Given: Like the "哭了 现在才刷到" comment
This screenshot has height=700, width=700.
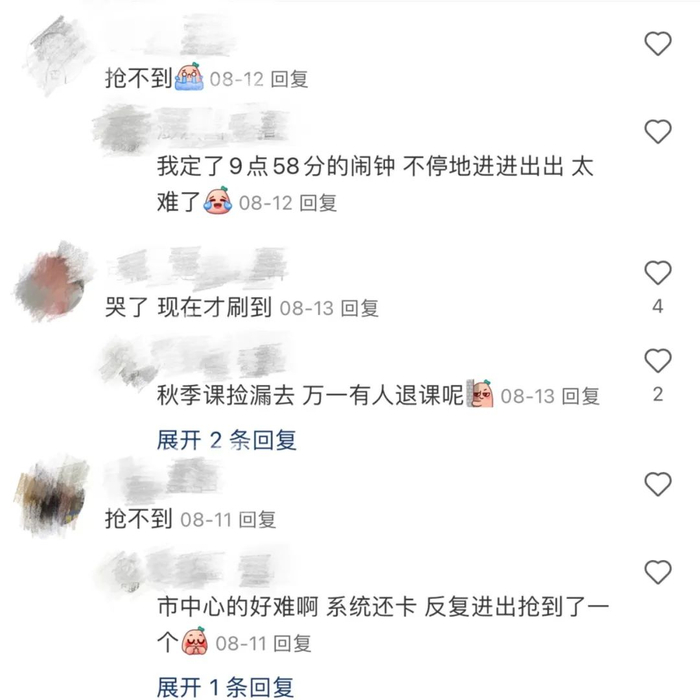Looking at the screenshot, I should 658,272.
